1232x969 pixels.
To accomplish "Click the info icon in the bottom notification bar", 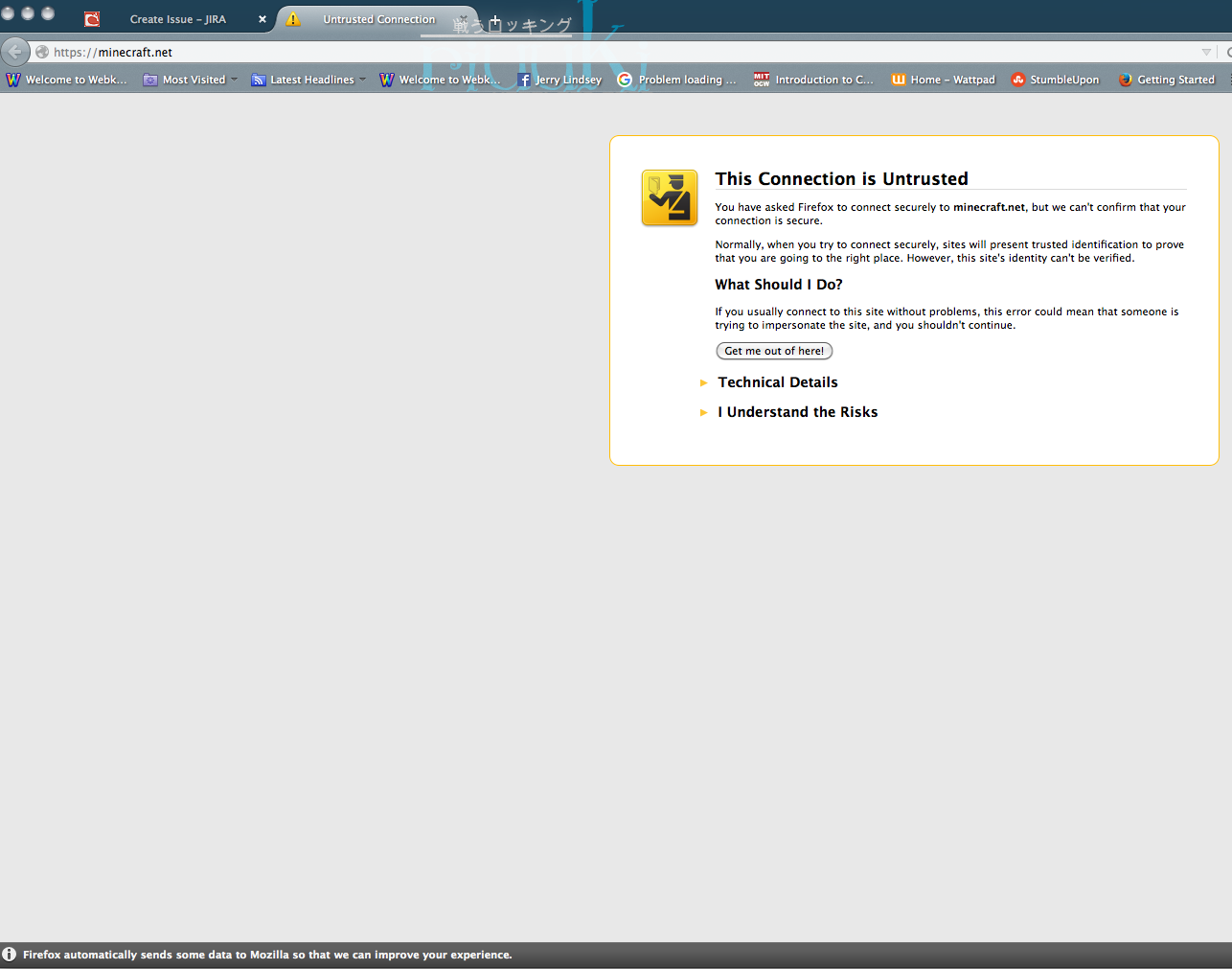I will click(10, 955).
